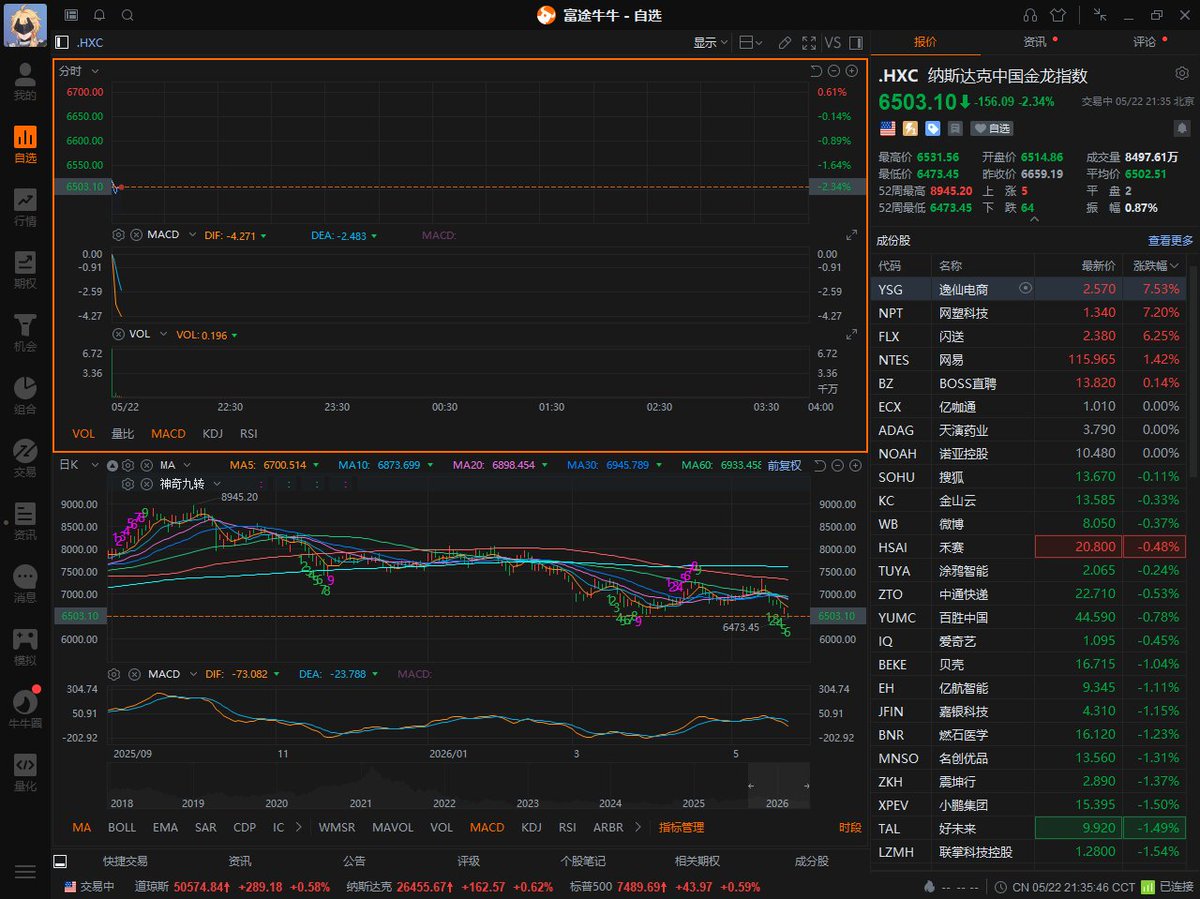Switch to the 评论 tab

point(1145,42)
